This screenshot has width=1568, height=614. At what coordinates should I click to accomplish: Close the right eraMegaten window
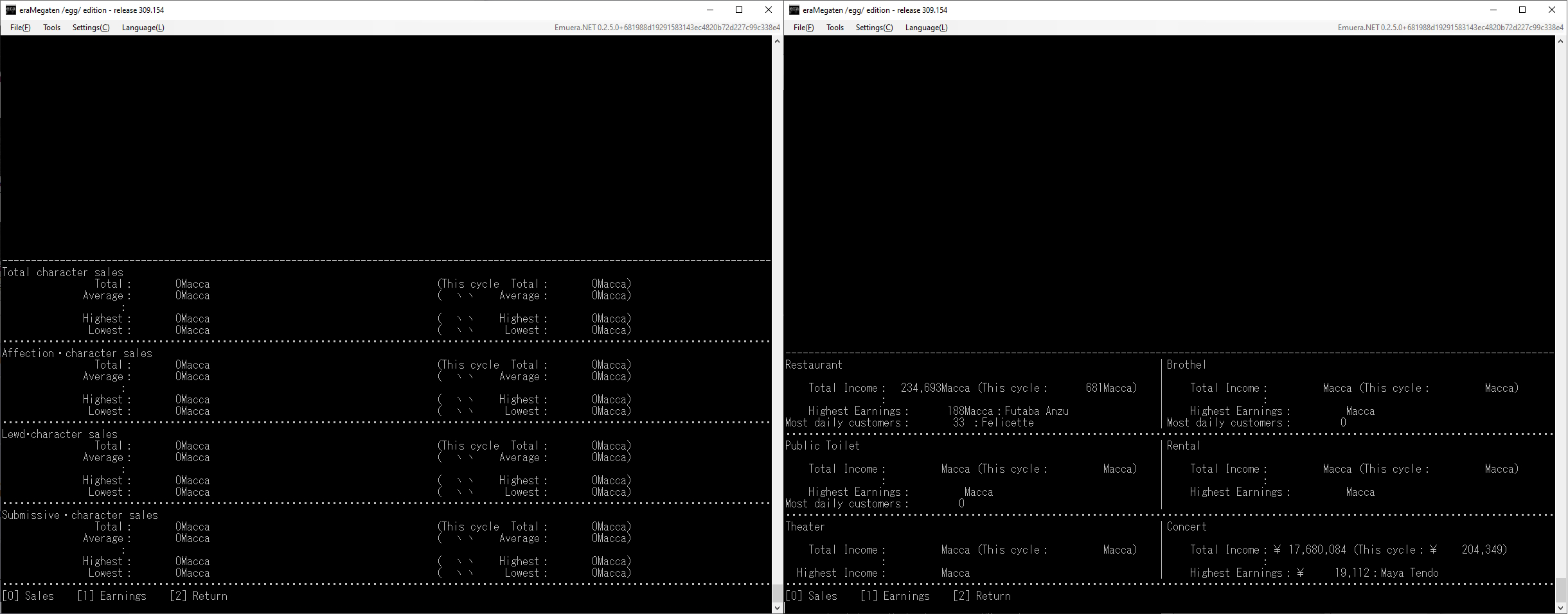click(1552, 10)
